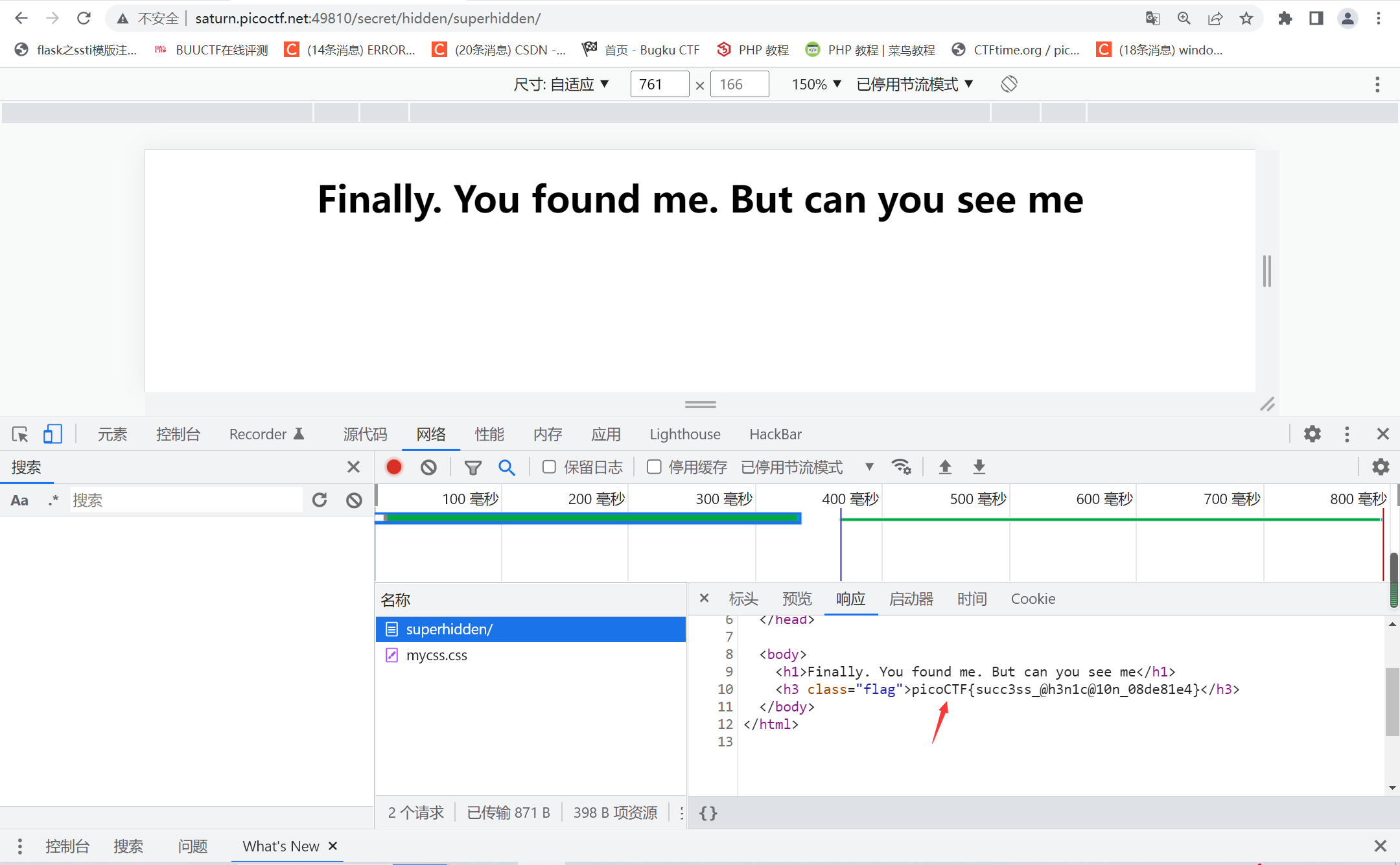Image resolution: width=1400 pixels, height=865 pixels.
Task: Stop network recording with red record button
Action: tap(393, 467)
